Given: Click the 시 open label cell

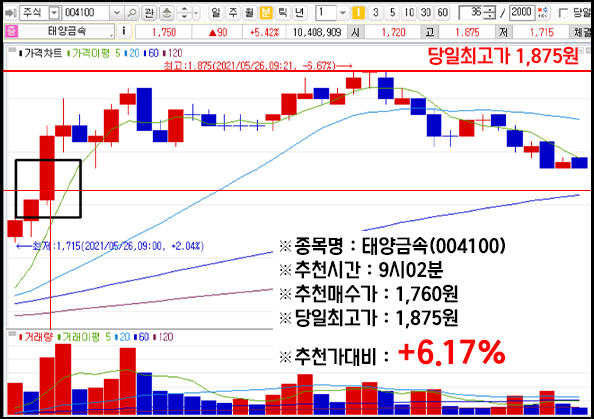Looking at the screenshot, I should coord(356,32).
